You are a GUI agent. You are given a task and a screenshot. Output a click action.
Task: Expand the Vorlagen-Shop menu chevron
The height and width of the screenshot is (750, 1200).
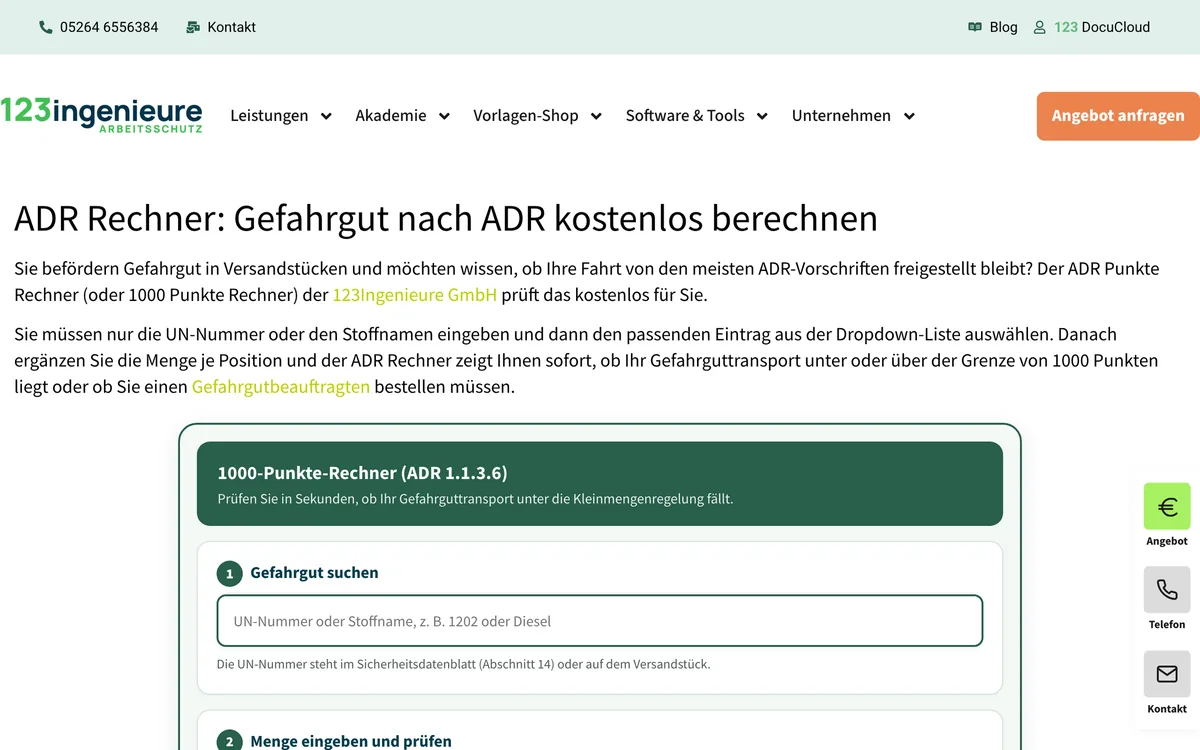[x=596, y=116]
